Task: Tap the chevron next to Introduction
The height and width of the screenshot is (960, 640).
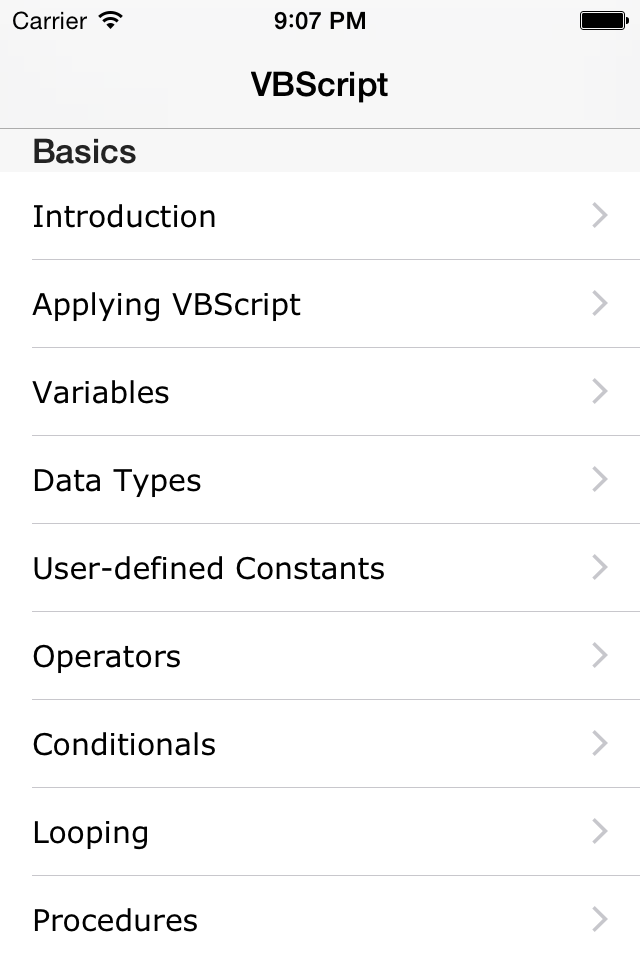Action: (x=599, y=216)
